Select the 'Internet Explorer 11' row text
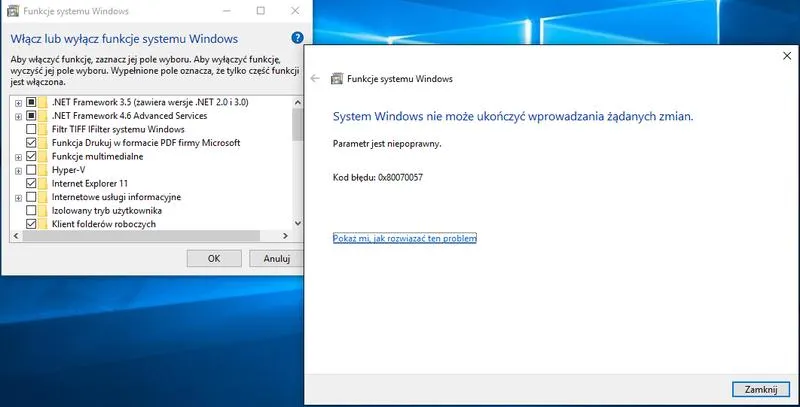This screenshot has height=407, width=800. (90, 183)
